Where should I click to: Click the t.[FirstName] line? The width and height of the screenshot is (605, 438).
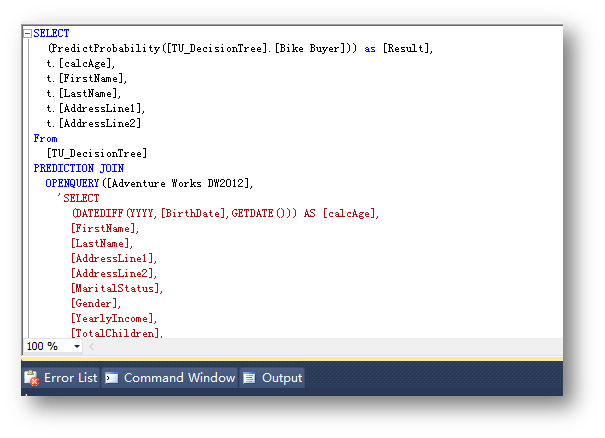[x=86, y=79]
